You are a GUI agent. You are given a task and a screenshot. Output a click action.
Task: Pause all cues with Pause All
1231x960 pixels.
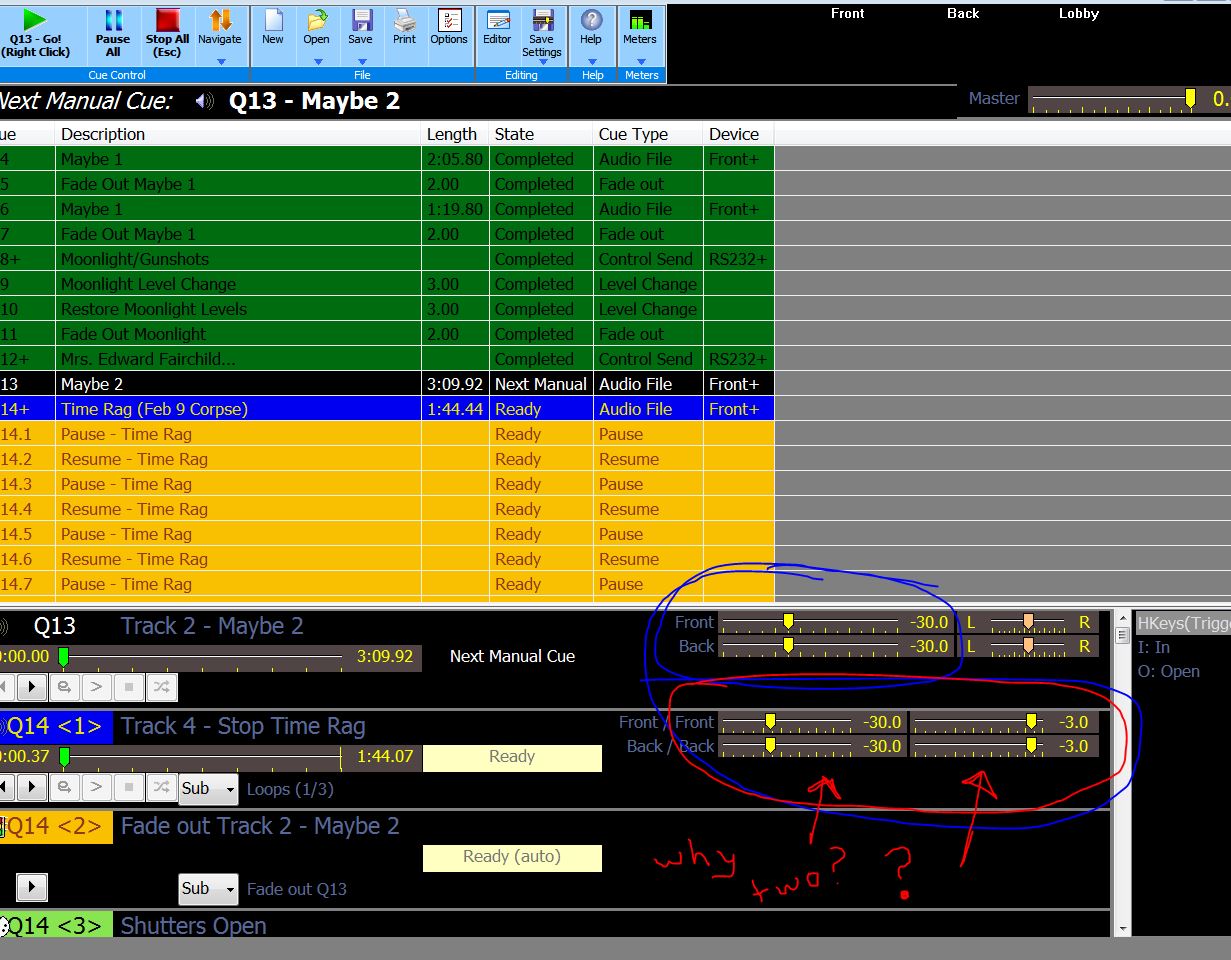[x=113, y=30]
